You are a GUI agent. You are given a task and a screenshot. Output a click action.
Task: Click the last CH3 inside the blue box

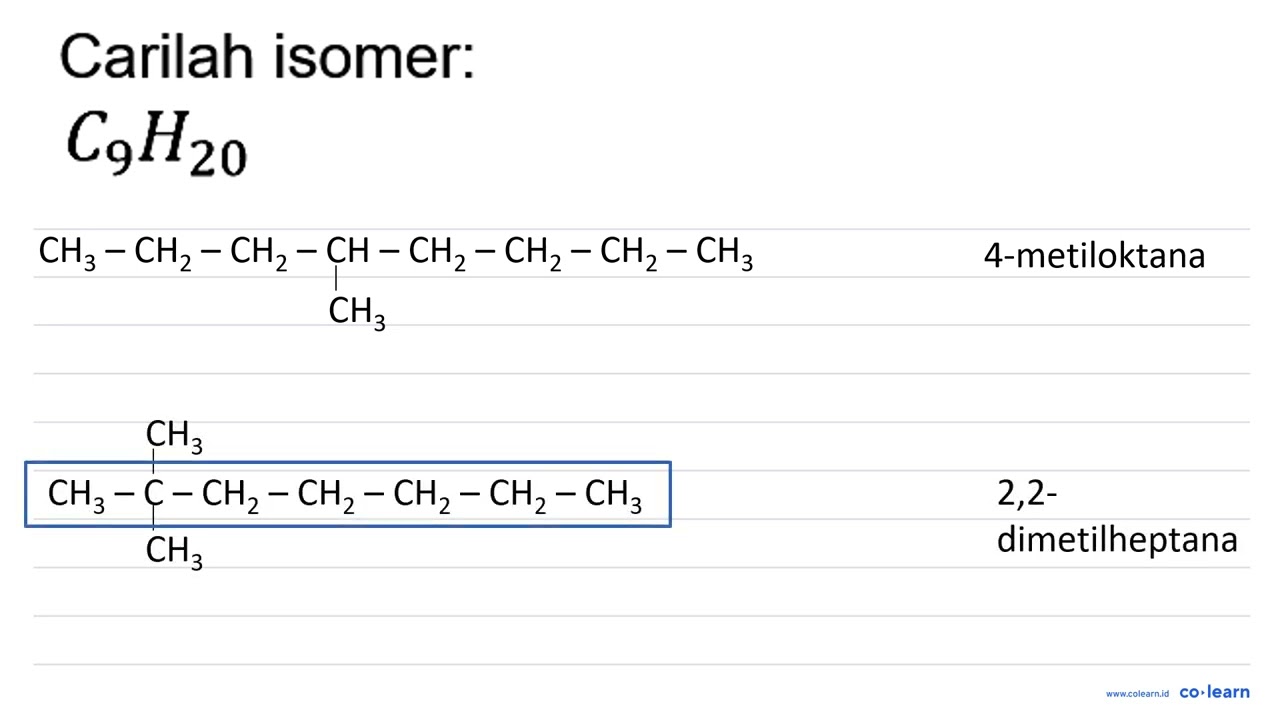coord(613,494)
